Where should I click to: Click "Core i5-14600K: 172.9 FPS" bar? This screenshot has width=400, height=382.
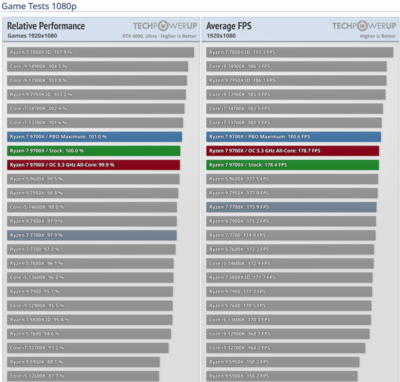(x=290, y=263)
